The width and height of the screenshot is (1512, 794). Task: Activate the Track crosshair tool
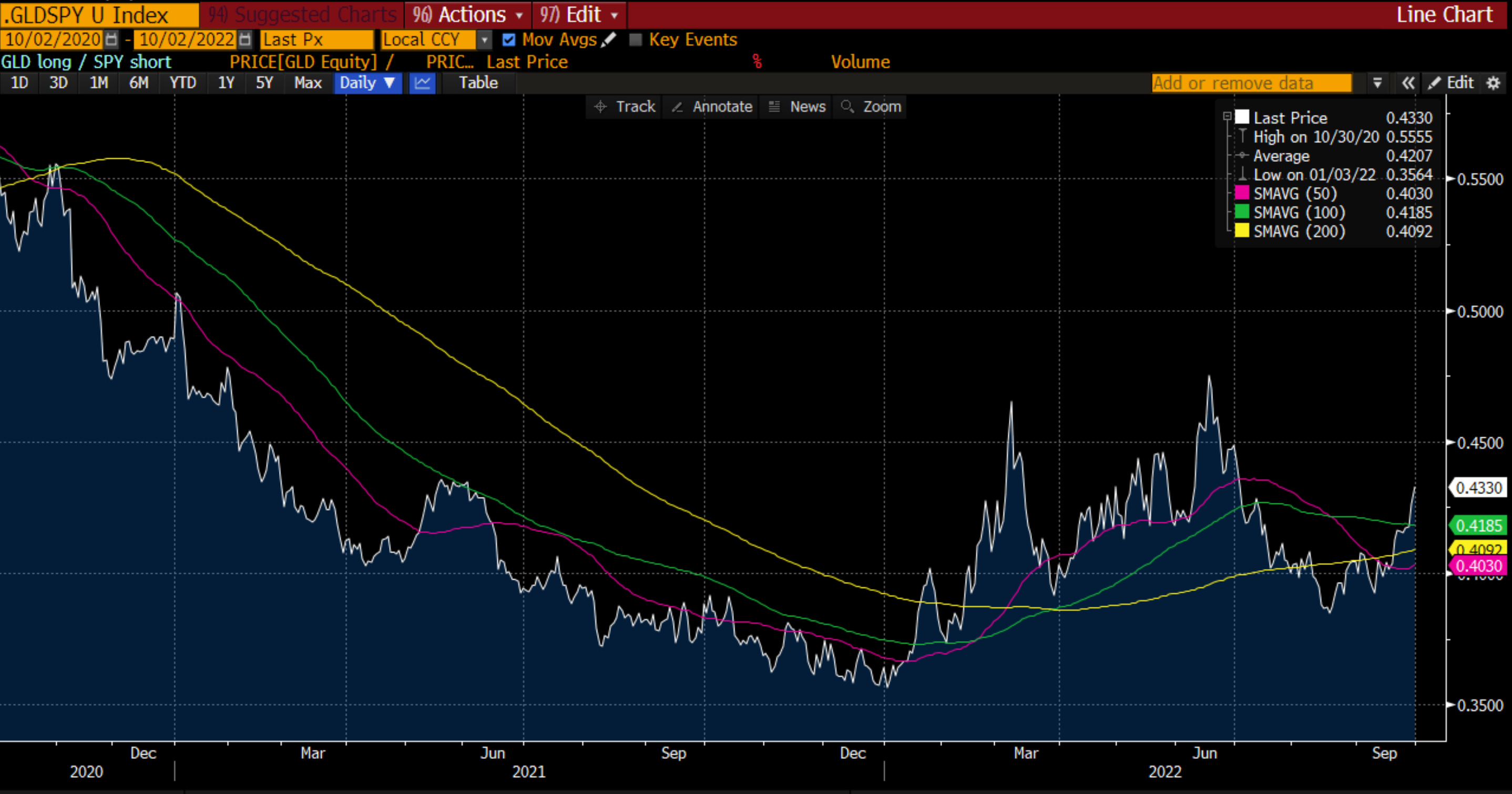point(625,107)
